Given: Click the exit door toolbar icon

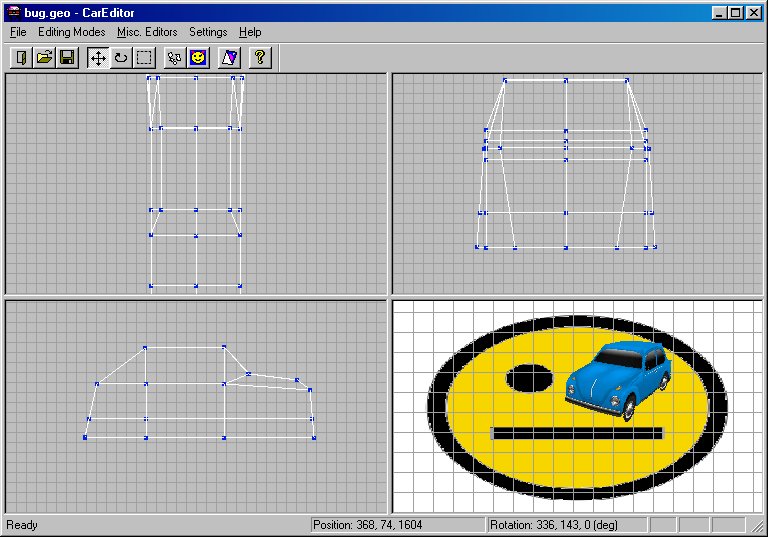Looking at the screenshot, I should (21, 58).
